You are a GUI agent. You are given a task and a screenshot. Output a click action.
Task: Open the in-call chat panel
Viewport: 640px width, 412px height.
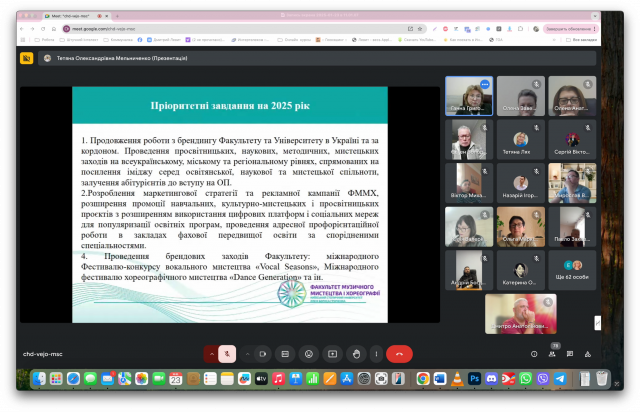[x=571, y=353]
